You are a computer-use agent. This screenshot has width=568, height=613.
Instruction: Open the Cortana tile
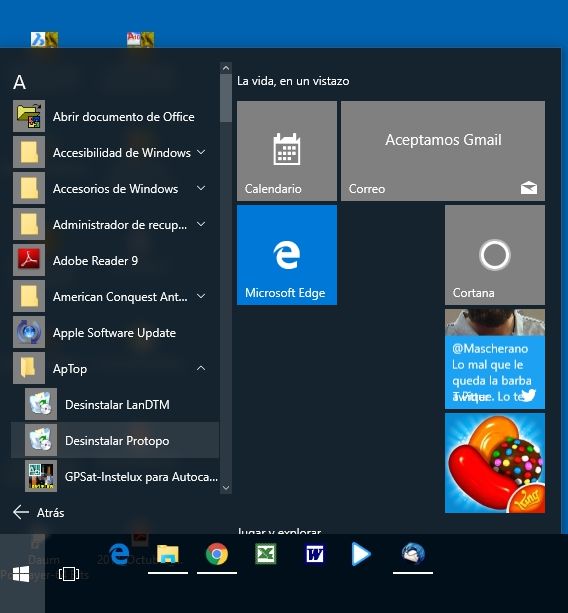(x=495, y=255)
